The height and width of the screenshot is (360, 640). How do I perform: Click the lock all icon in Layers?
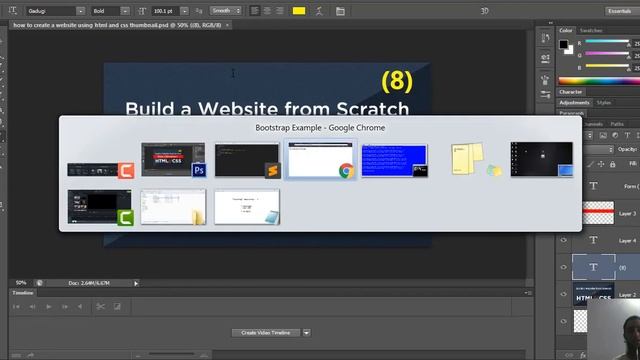pos(613,164)
